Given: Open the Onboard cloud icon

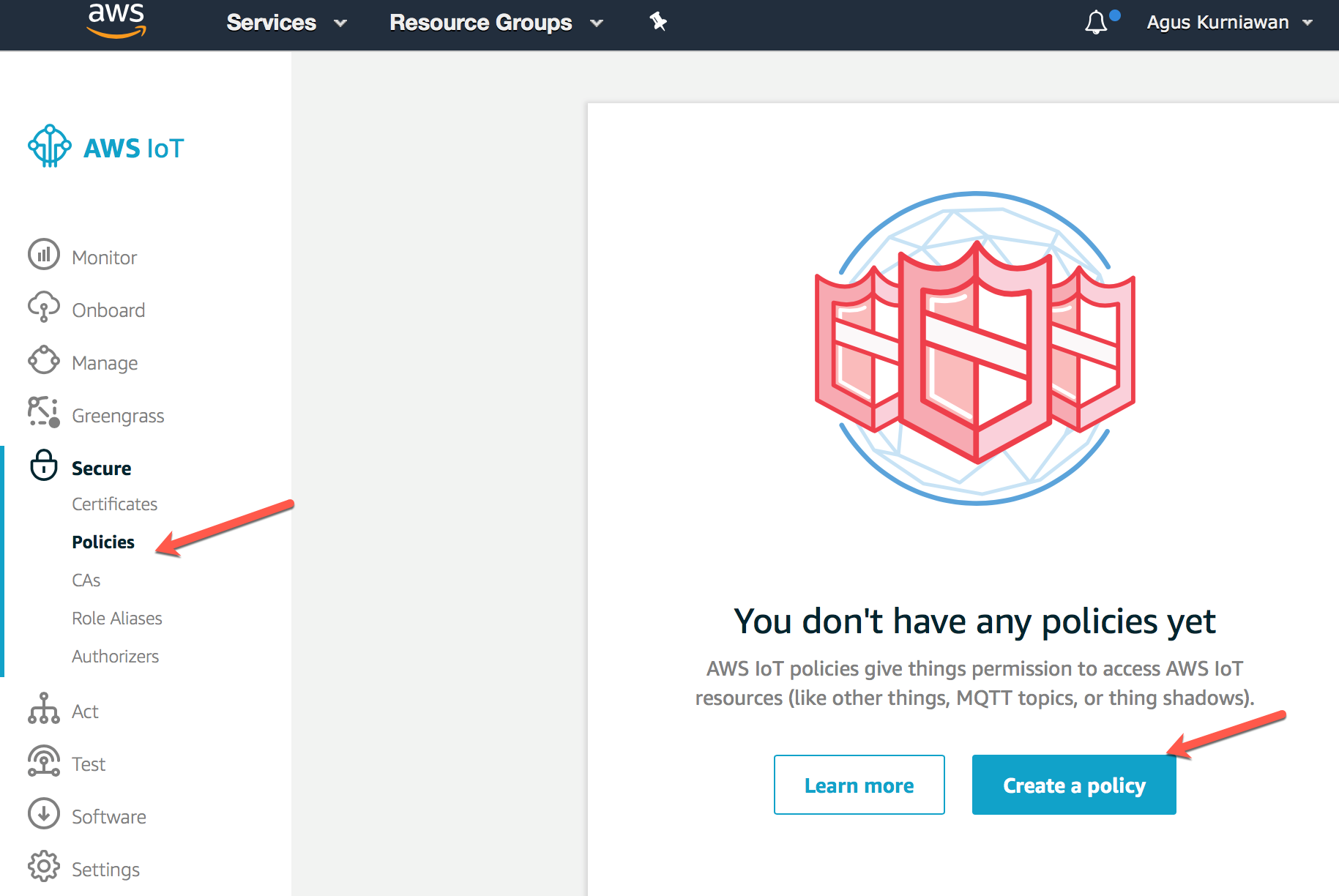Looking at the screenshot, I should [44, 307].
